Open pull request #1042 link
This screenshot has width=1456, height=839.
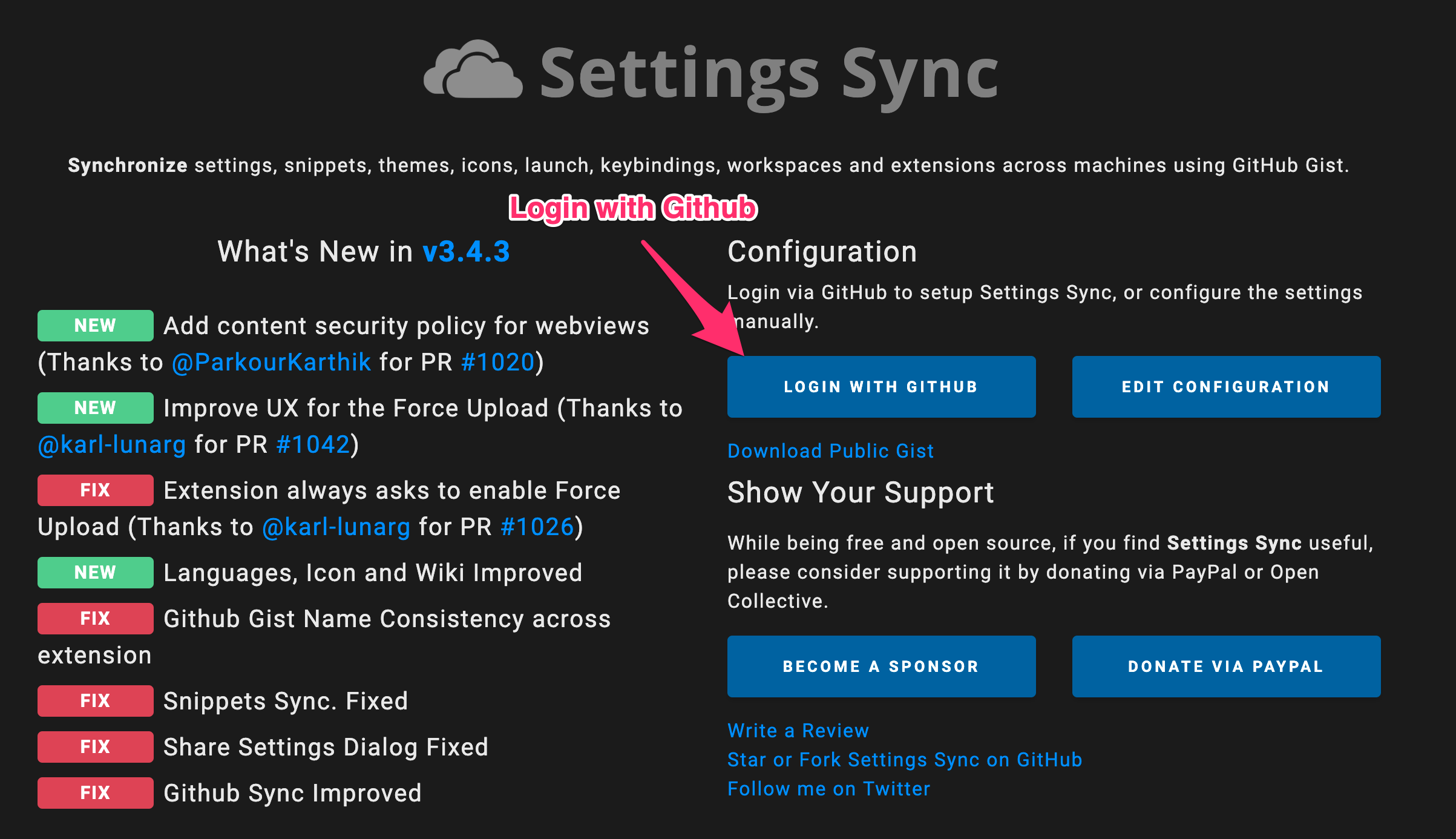pyautogui.click(x=313, y=444)
